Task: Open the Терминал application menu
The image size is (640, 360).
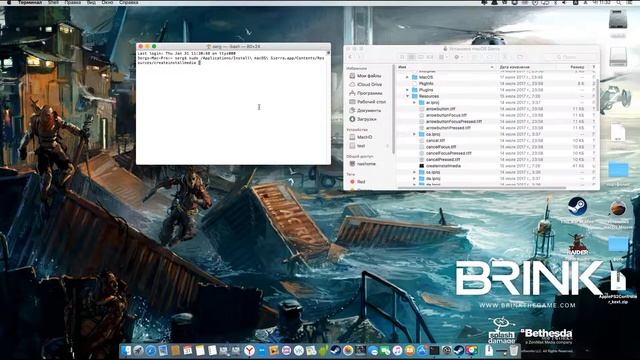Action: (x=29, y=2)
